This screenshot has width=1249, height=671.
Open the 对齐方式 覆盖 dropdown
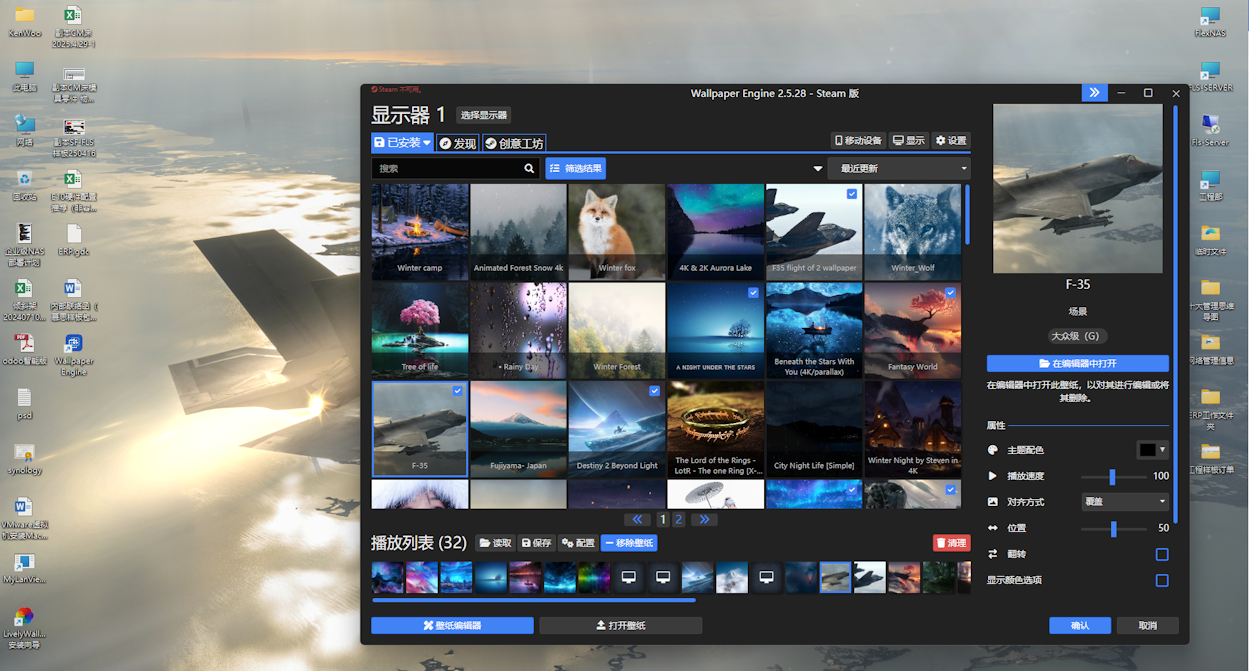tap(1125, 502)
